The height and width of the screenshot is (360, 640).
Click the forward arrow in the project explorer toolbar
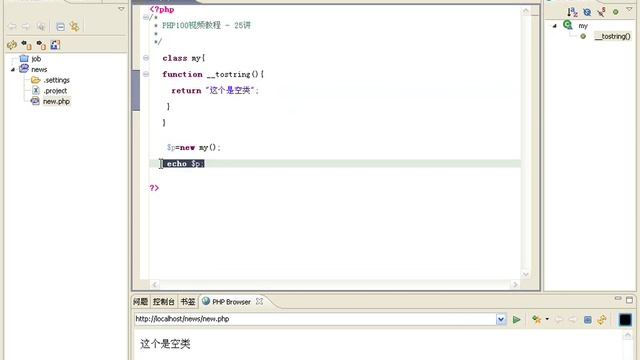(x=26, y=27)
